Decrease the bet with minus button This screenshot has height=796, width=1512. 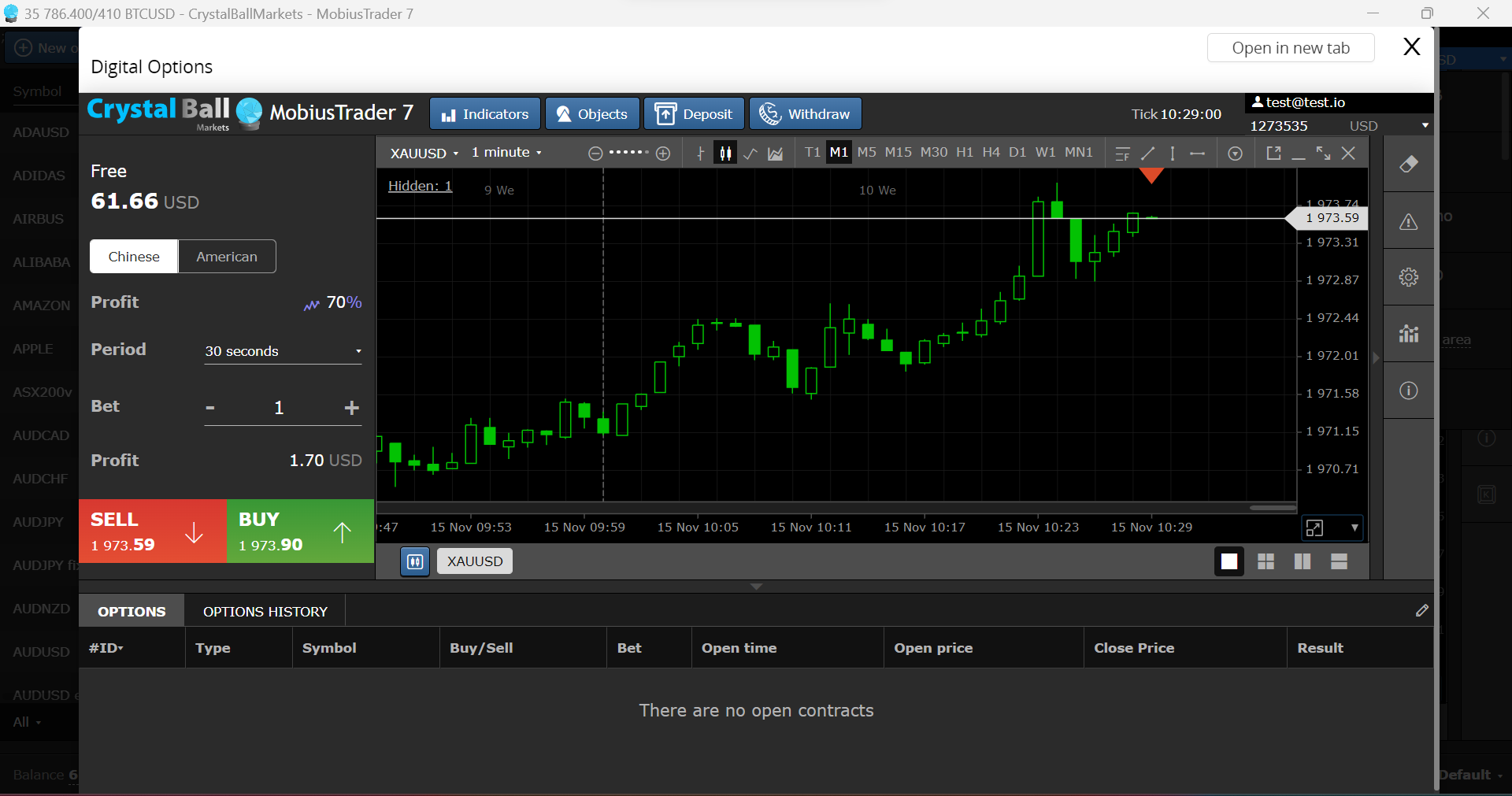(x=210, y=408)
